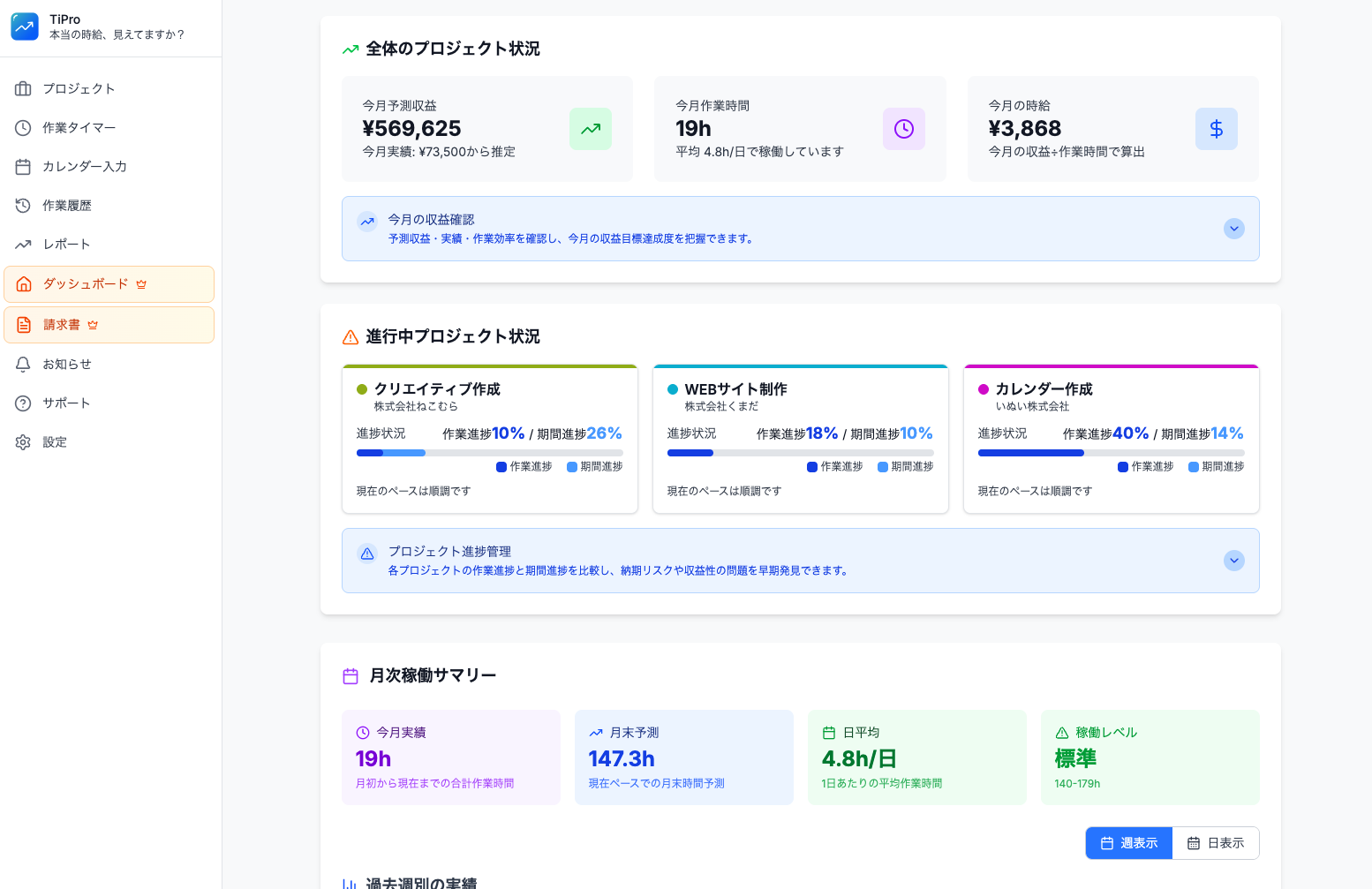Click the bell icon for お知らせ
Screen dimensions: 1372x889
pos(24,365)
